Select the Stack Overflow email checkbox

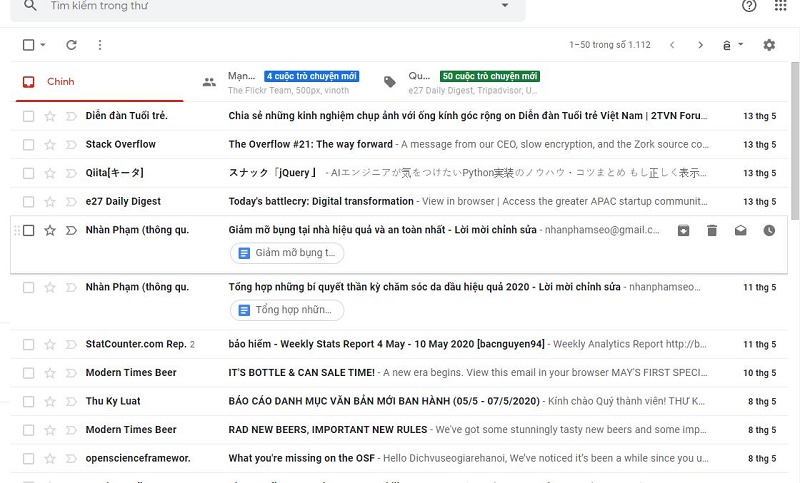pos(29,145)
